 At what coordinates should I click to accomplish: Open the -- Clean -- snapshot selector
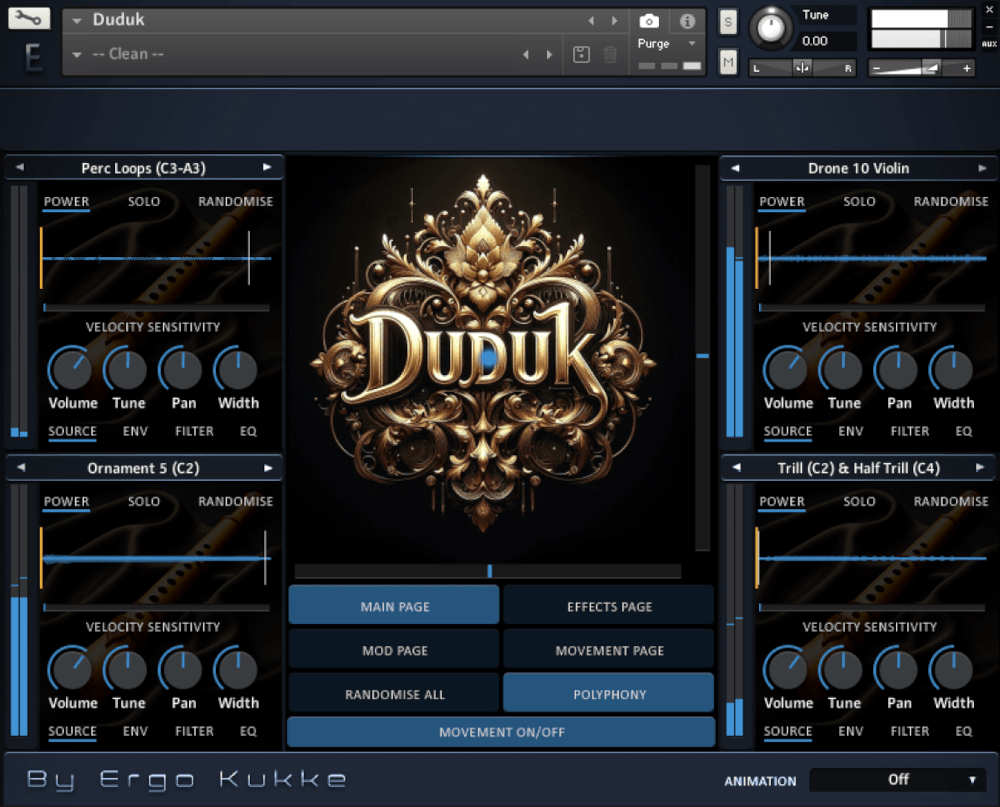coord(130,54)
